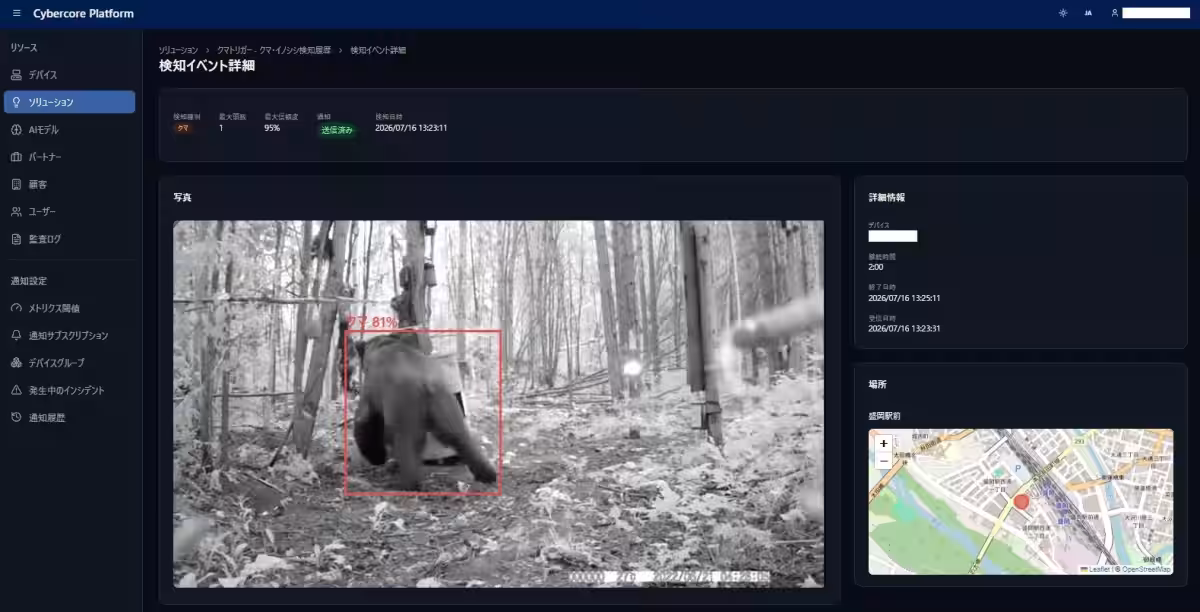The width and height of the screenshot is (1200, 612).
Task: Open the hamburger menu icon
Action: (17, 13)
